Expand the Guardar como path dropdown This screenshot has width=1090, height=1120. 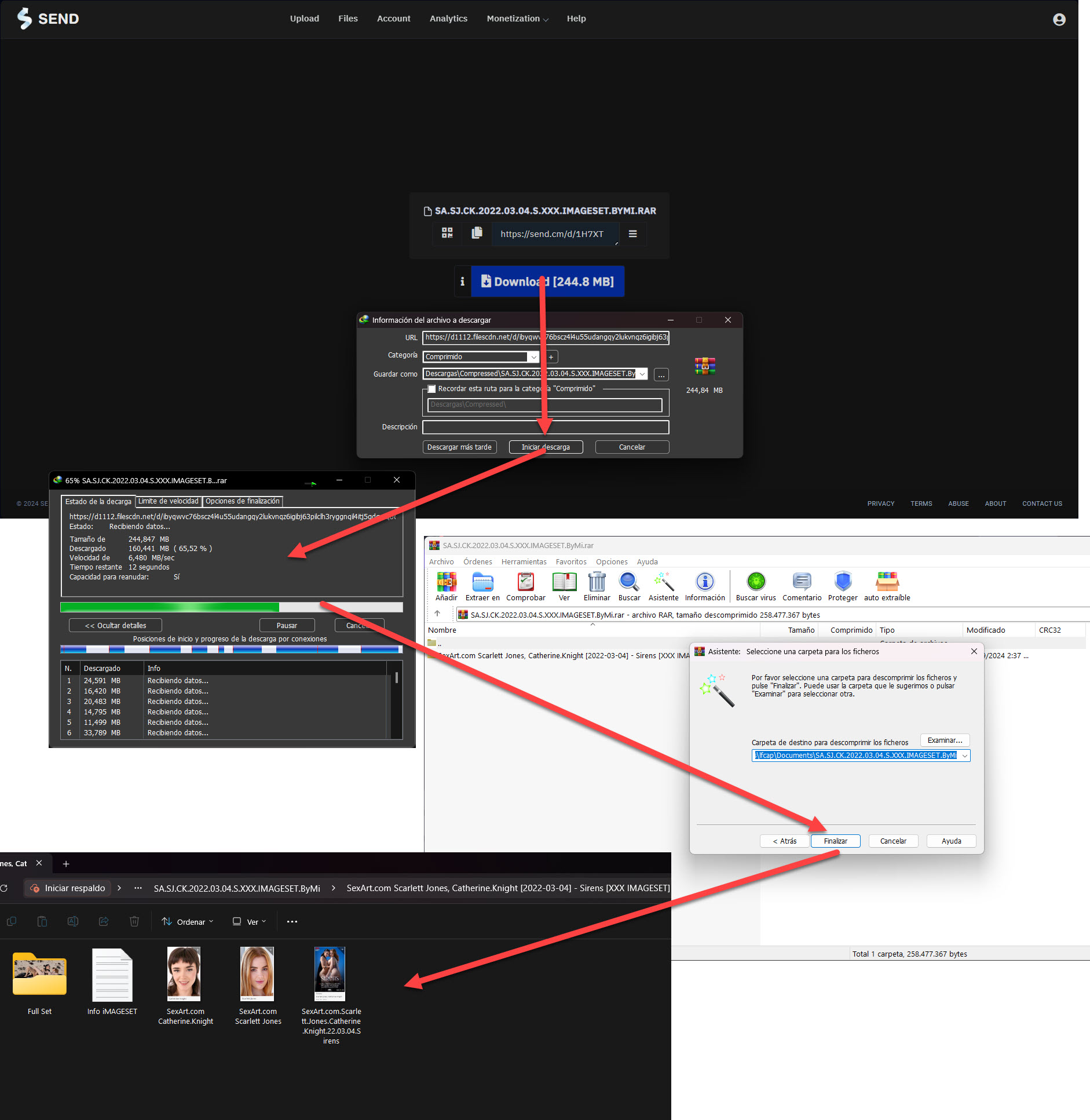642,374
